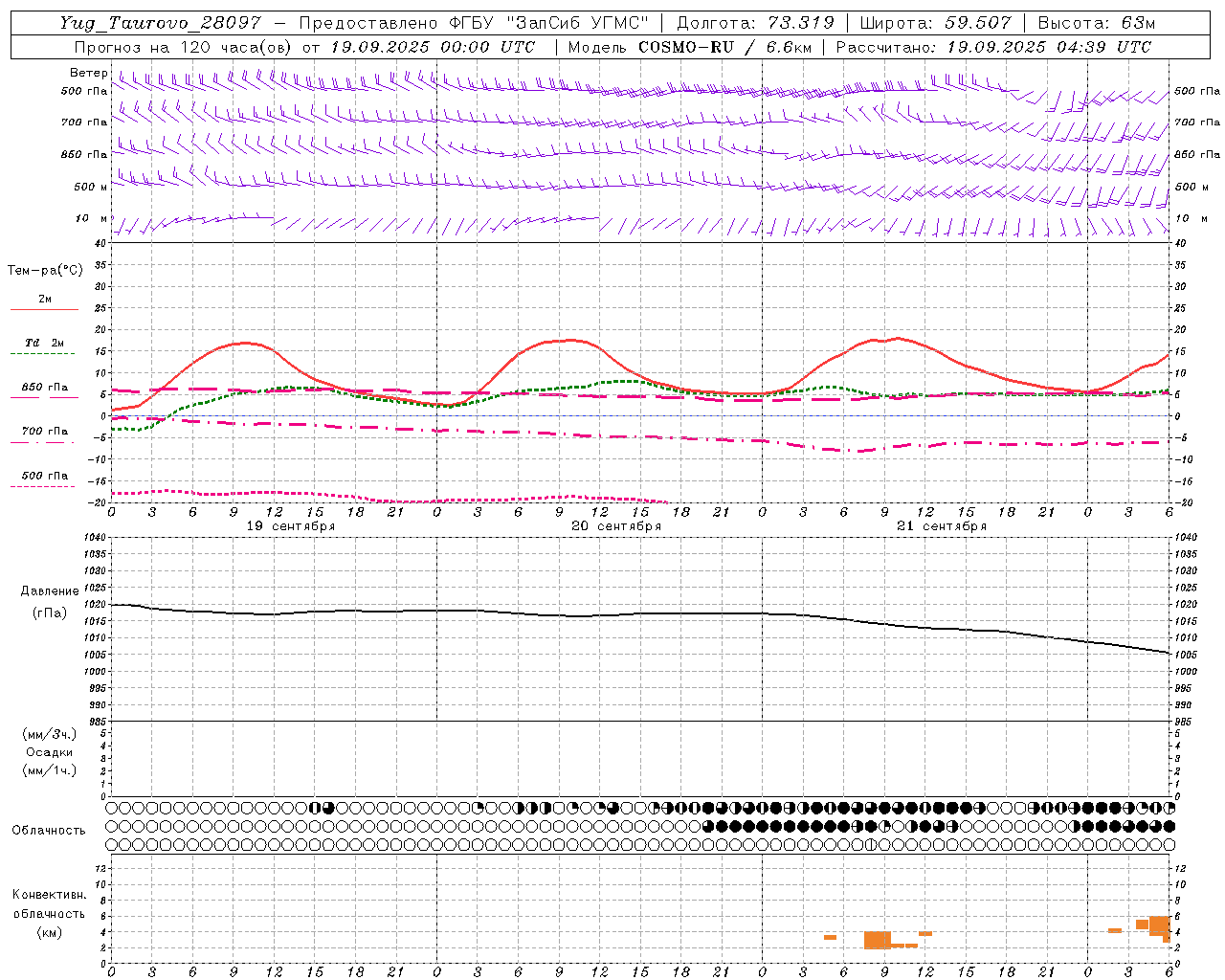Viewport: 1225px width, 980px height.
Task: Select the 'Долгота: 73.319' longitude value
Action: pos(754,23)
